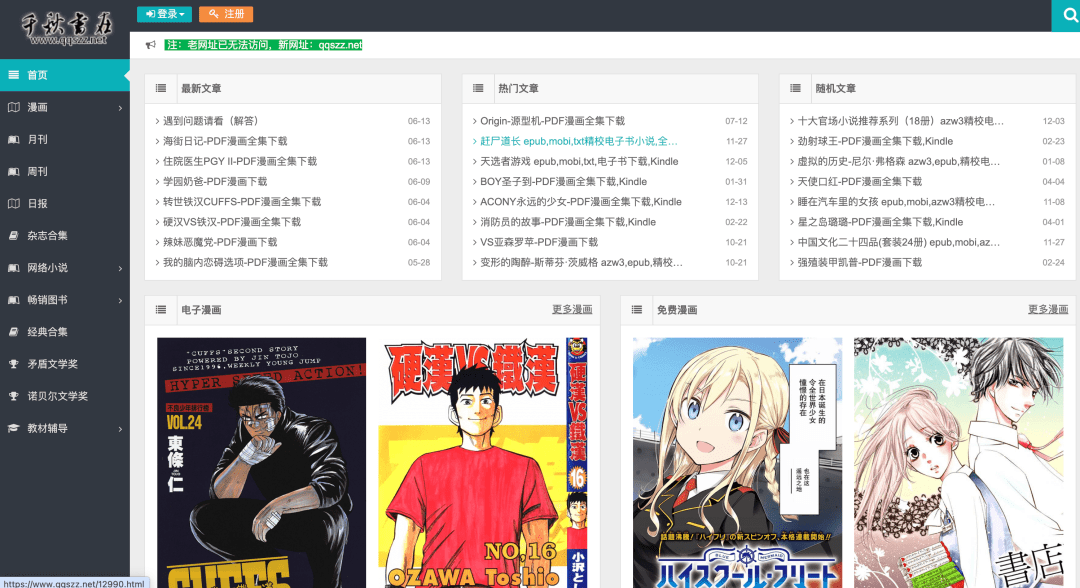The image size is (1080, 588).
Task: Open ACONY永远的少女-PDF漫画全集下载
Action: tap(581, 202)
